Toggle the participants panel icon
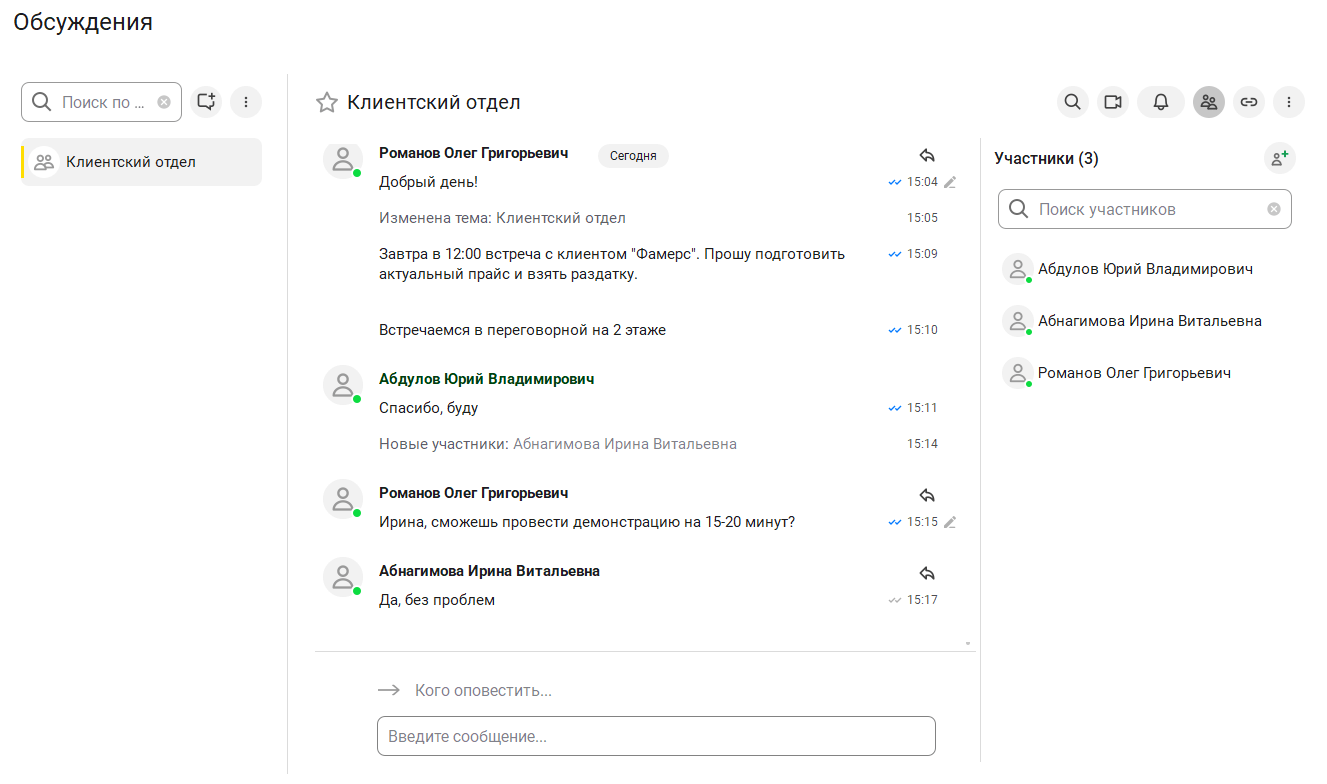The height and width of the screenshot is (784, 1327). tap(1208, 102)
